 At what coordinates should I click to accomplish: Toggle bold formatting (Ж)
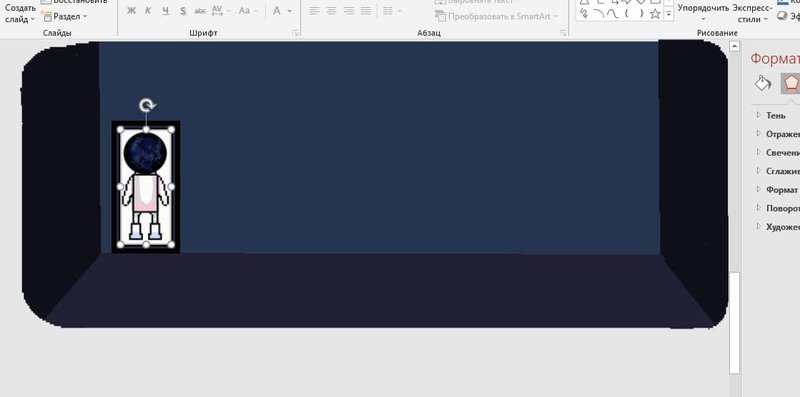point(131,11)
